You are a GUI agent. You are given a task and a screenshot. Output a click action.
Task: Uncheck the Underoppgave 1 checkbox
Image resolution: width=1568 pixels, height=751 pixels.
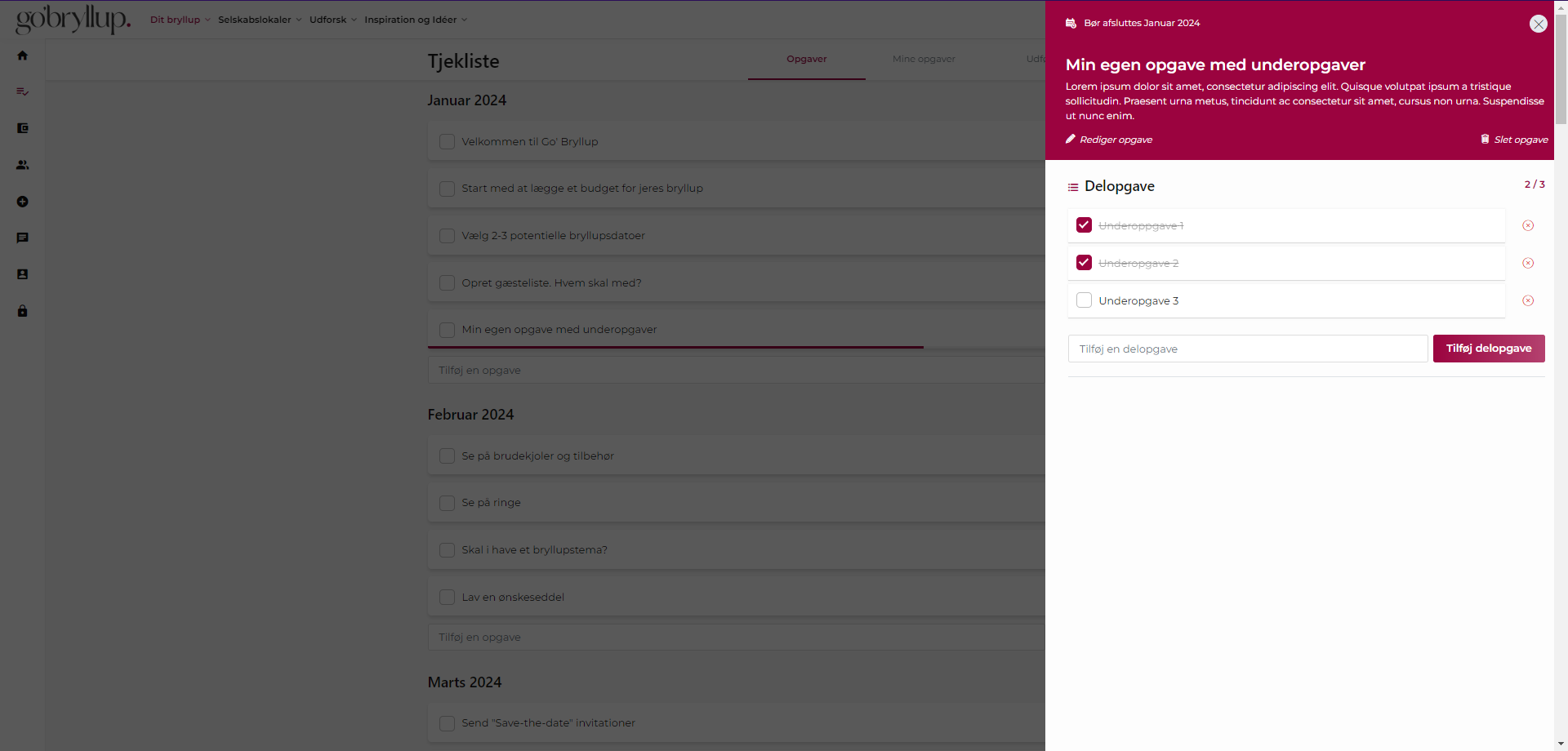click(x=1084, y=225)
